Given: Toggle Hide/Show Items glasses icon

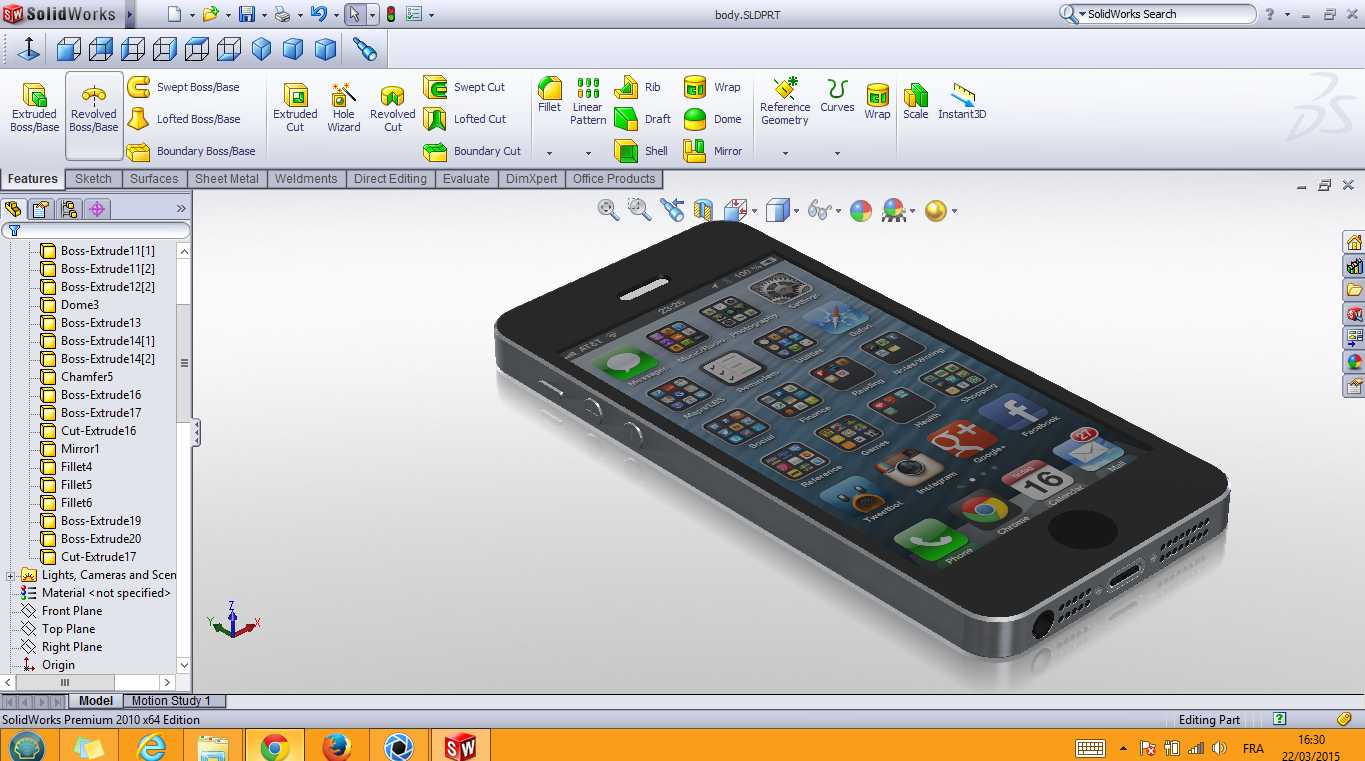Looking at the screenshot, I should (819, 210).
